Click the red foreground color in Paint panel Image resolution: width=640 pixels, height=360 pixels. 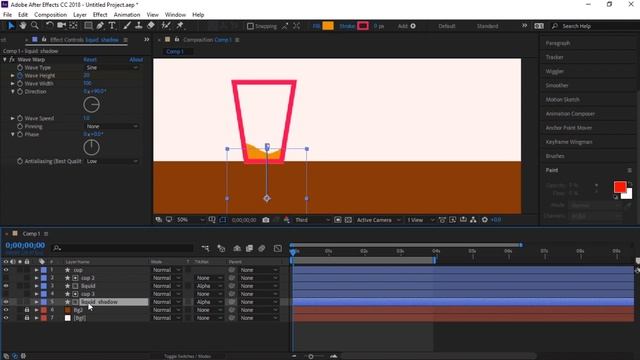pyautogui.click(x=620, y=187)
